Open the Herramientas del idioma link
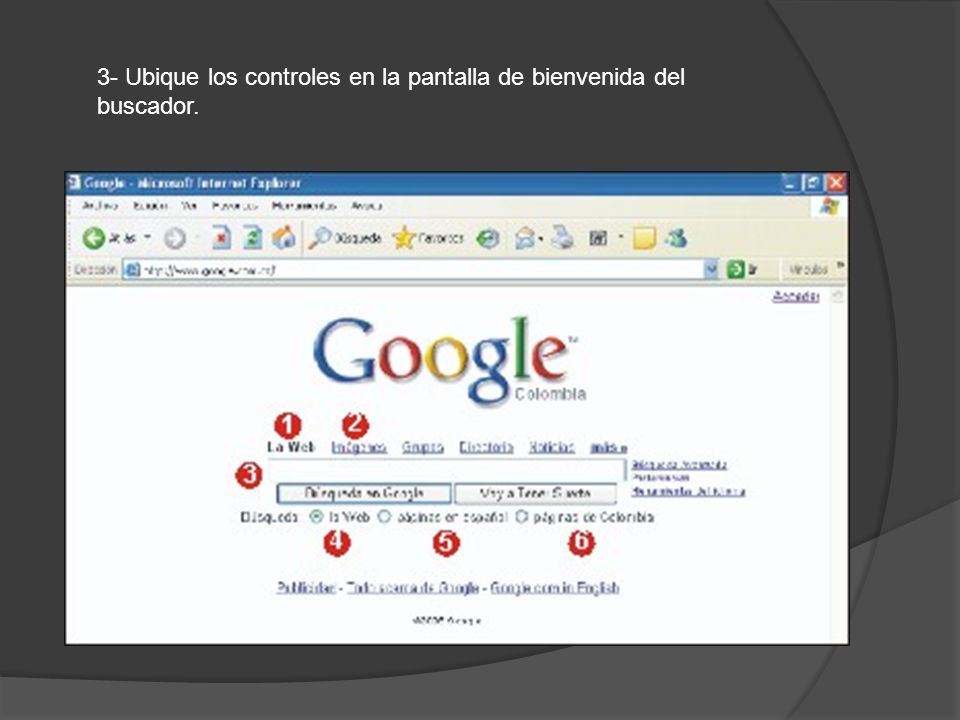Image resolution: width=960 pixels, height=720 pixels. (x=689, y=491)
